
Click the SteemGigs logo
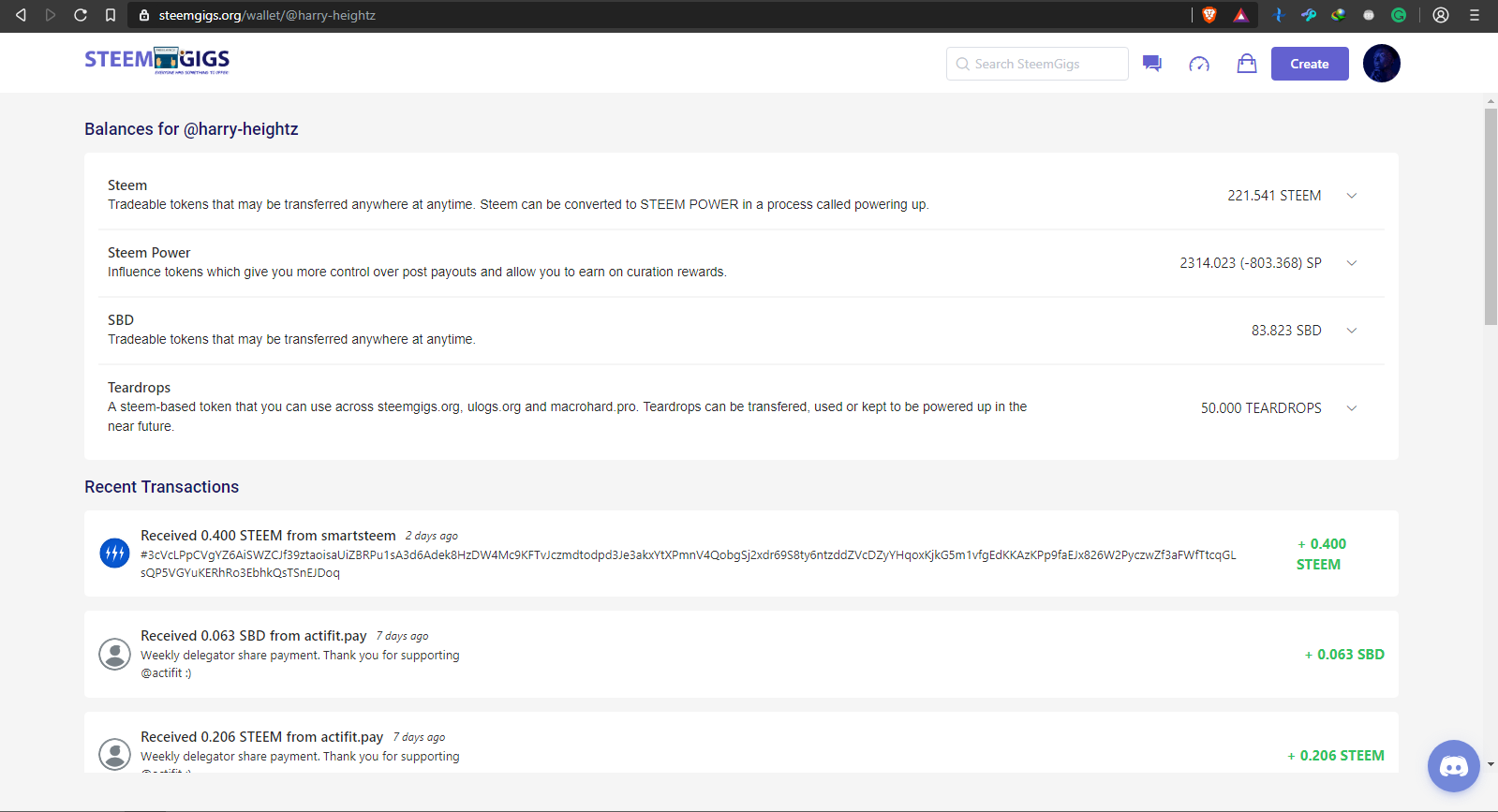tap(157, 60)
